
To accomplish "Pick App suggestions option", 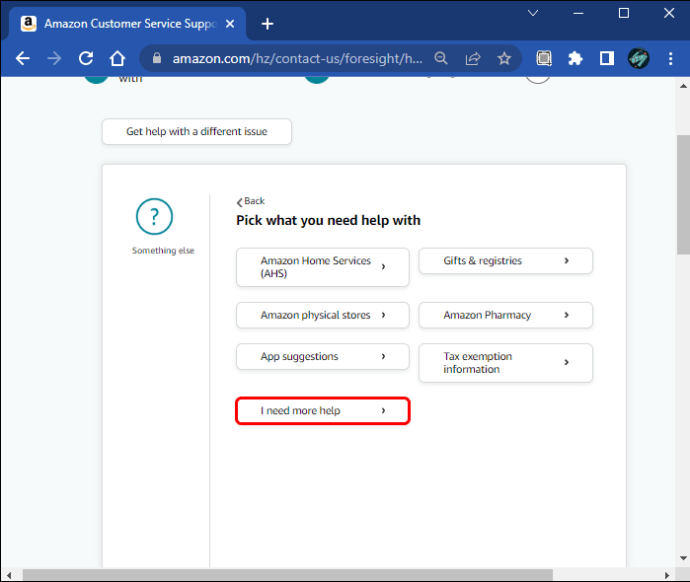I will [323, 356].
